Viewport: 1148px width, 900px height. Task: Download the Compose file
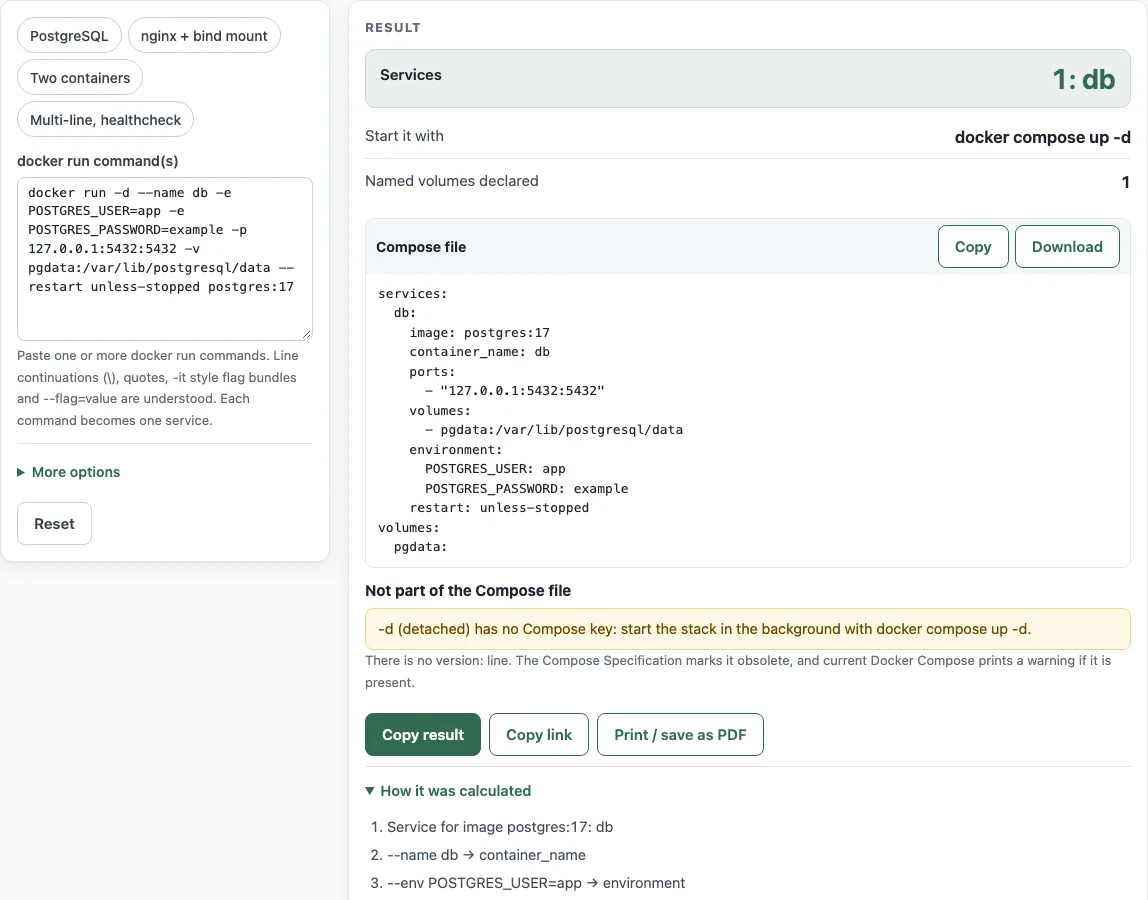click(1067, 247)
